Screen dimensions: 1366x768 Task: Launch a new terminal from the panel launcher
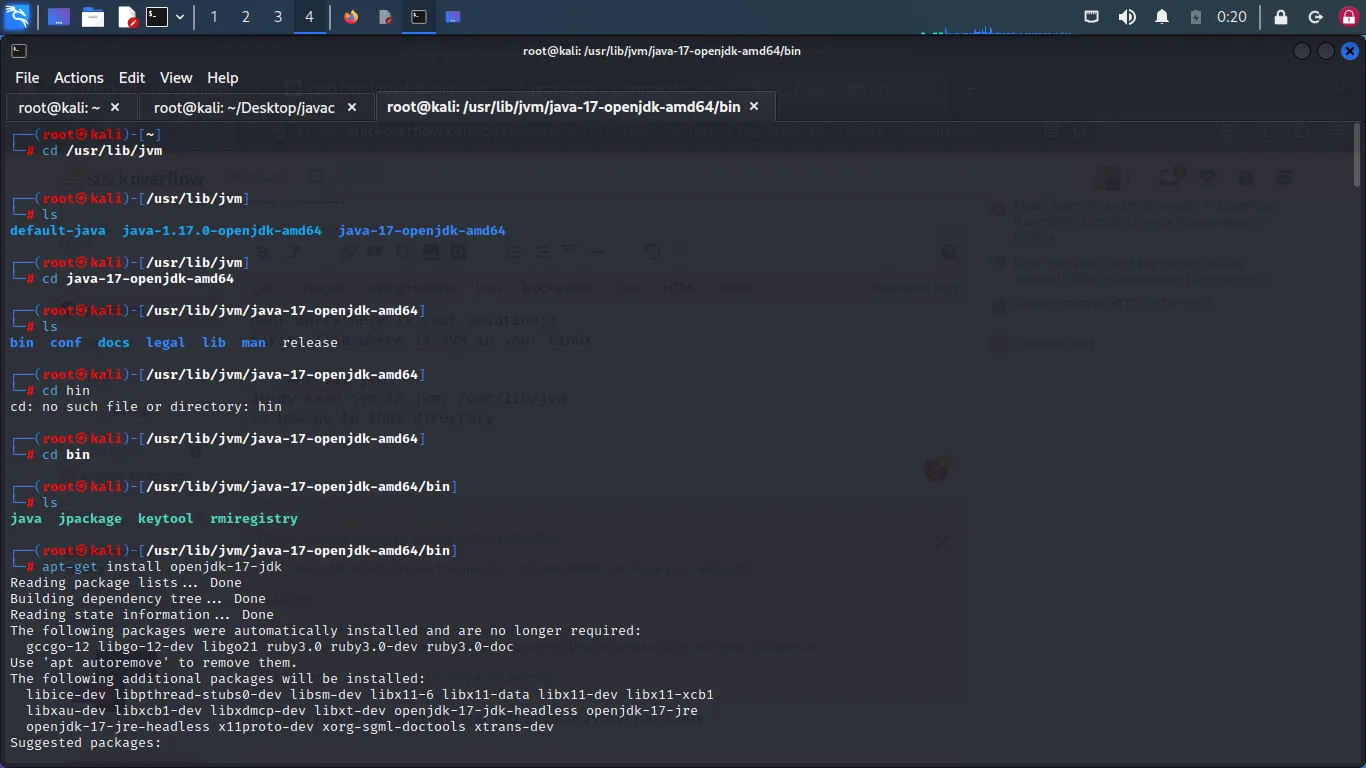pos(157,17)
